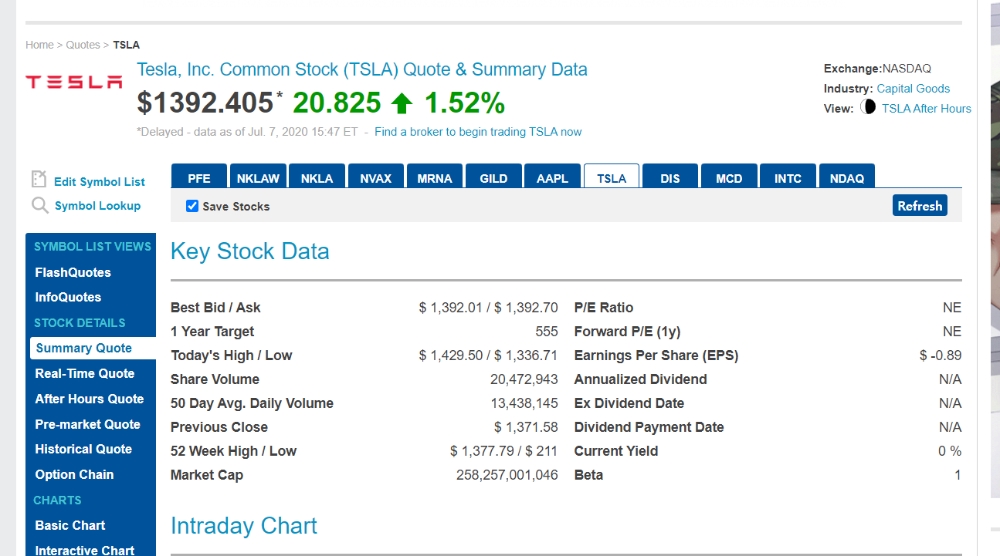
Task: Click the 1.52% change value
Action: coord(465,103)
